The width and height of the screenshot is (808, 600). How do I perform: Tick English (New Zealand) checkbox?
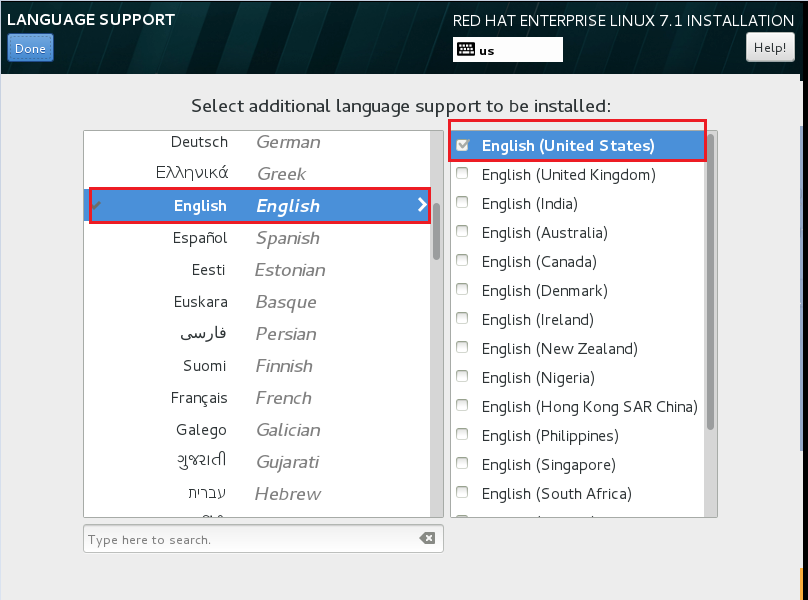point(462,347)
